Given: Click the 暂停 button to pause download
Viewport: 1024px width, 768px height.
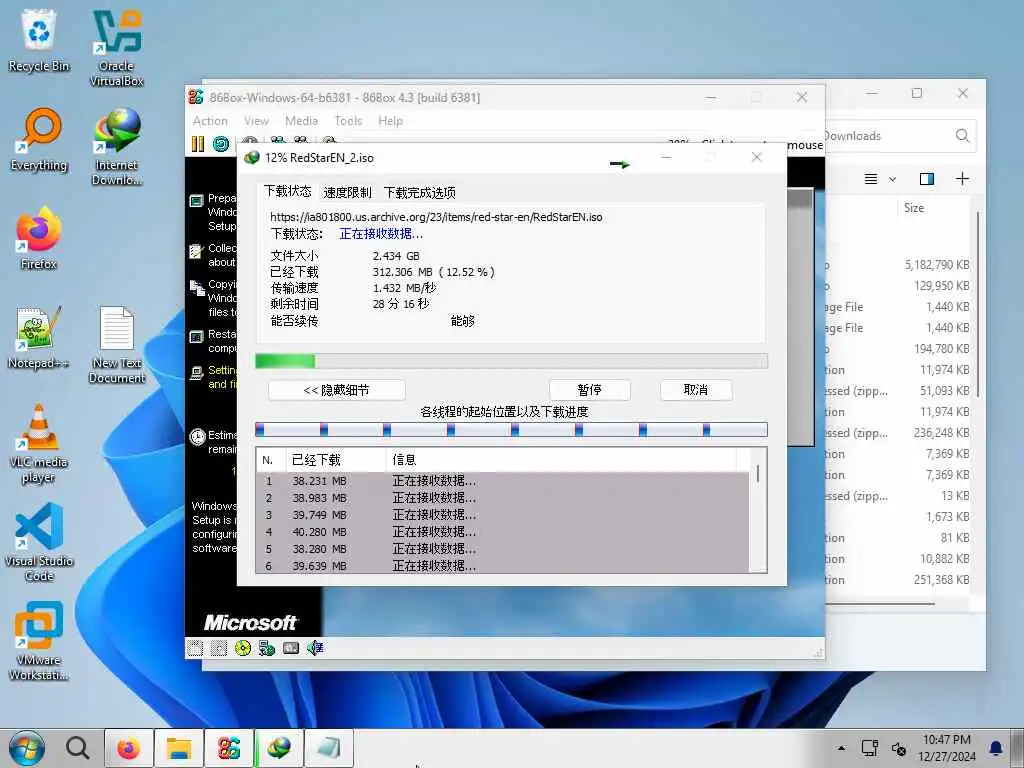Looking at the screenshot, I should click(x=590, y=390).
